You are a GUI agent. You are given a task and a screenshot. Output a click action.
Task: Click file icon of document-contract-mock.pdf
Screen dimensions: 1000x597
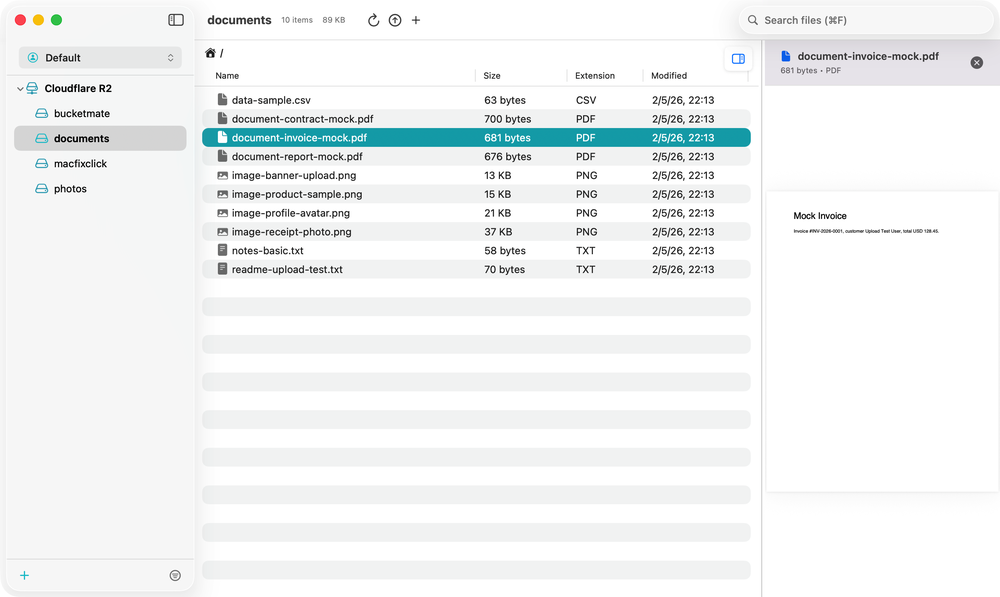[x=222, y=119]
